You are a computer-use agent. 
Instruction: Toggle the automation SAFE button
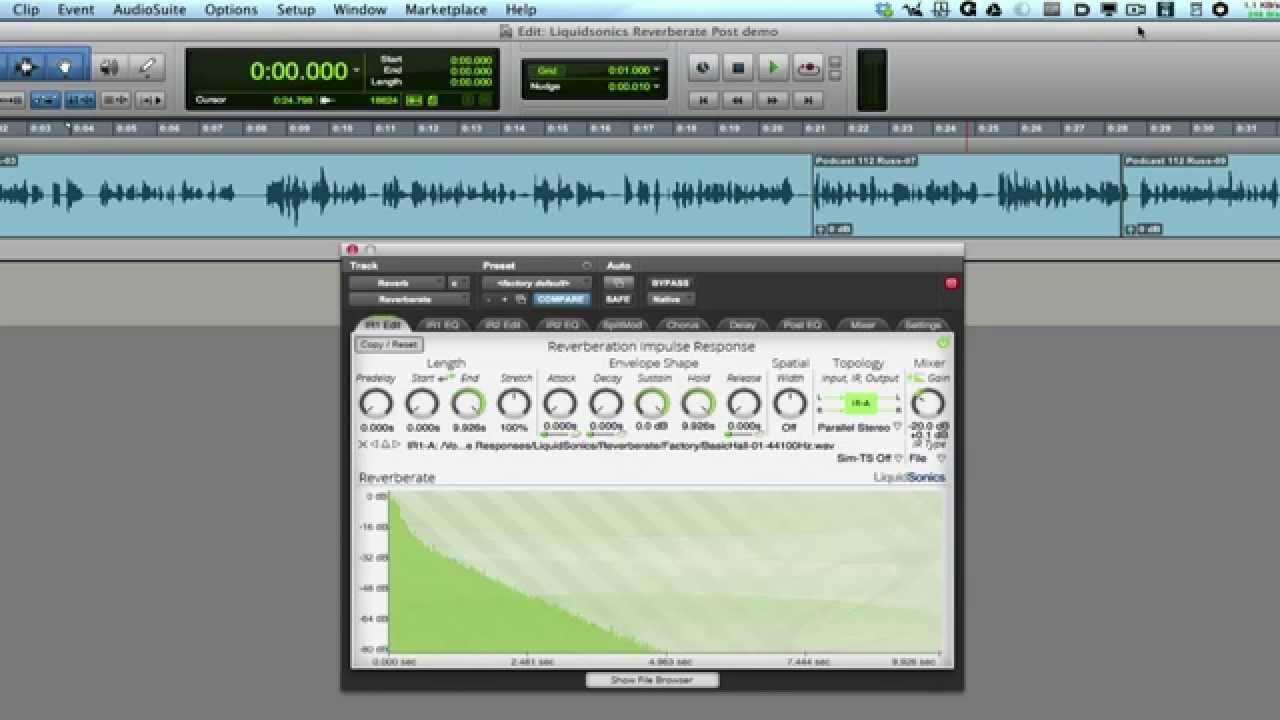(618, 299)
